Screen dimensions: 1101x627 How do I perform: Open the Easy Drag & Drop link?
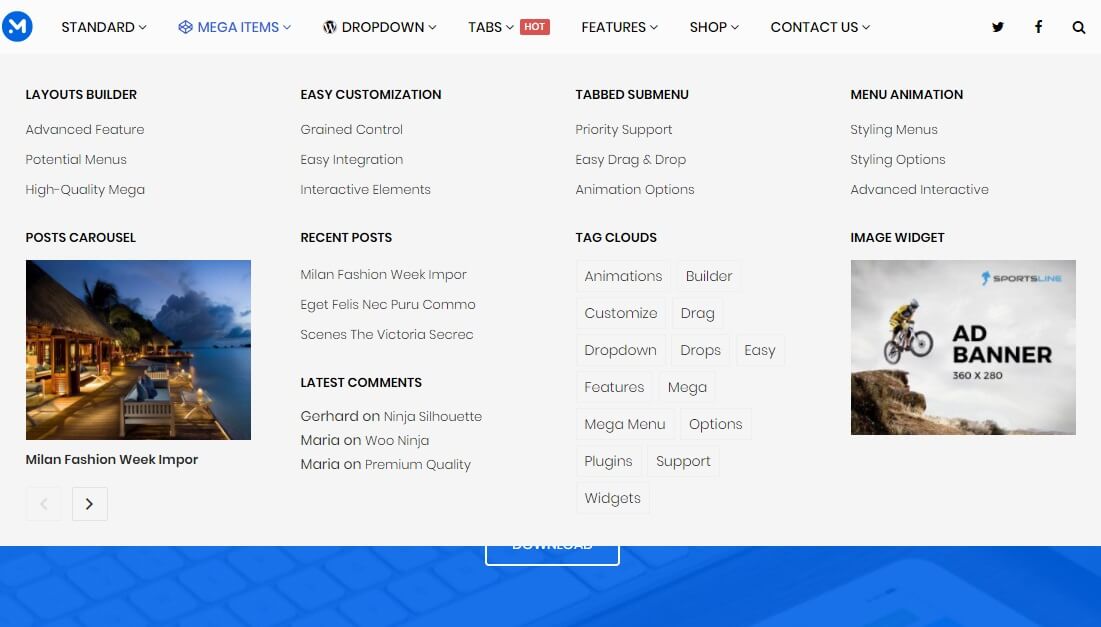pyautogui.click(x=630, y=159)
